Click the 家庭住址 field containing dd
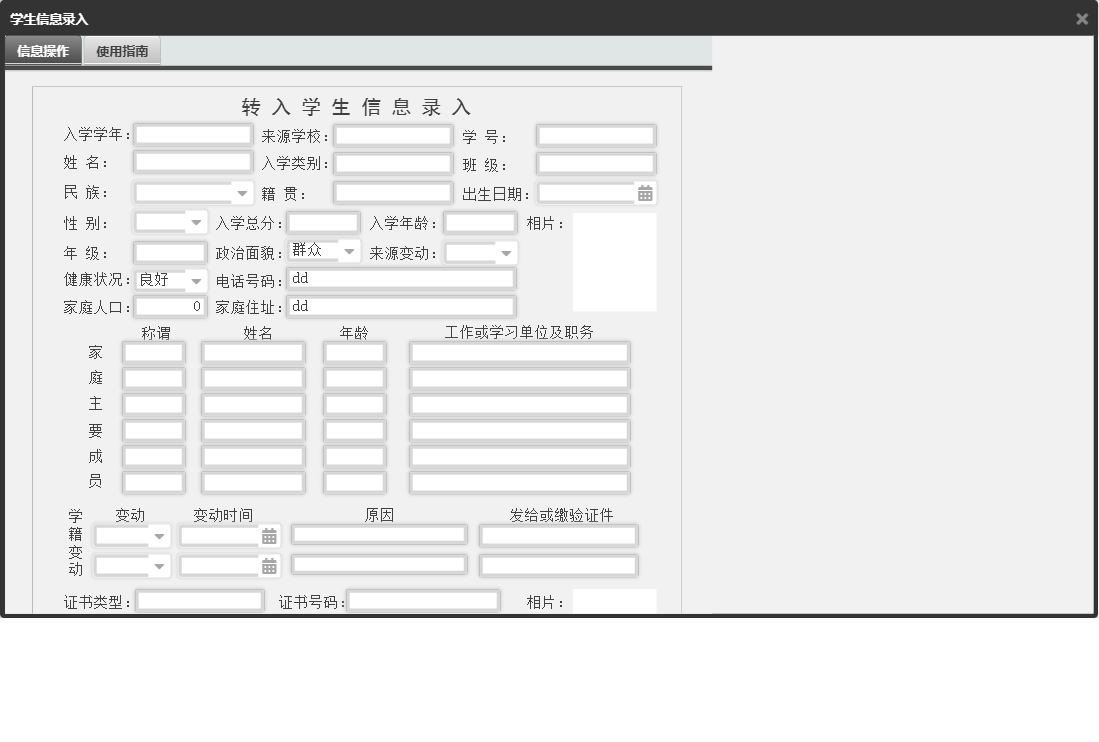 click(x=402, y=307)
